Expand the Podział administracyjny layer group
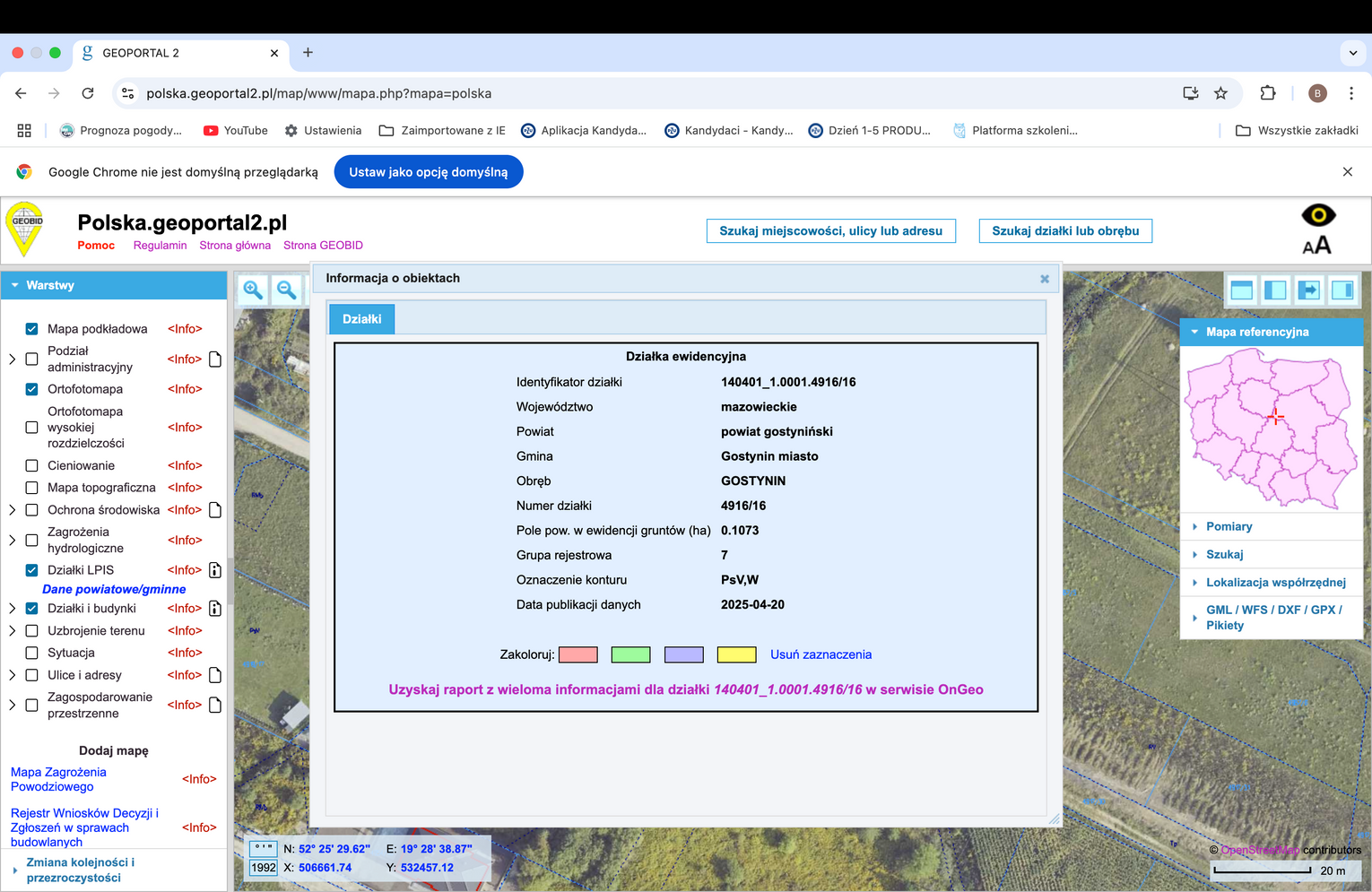The width and height of the screenshot is (1372, 892). coord(12,359)
